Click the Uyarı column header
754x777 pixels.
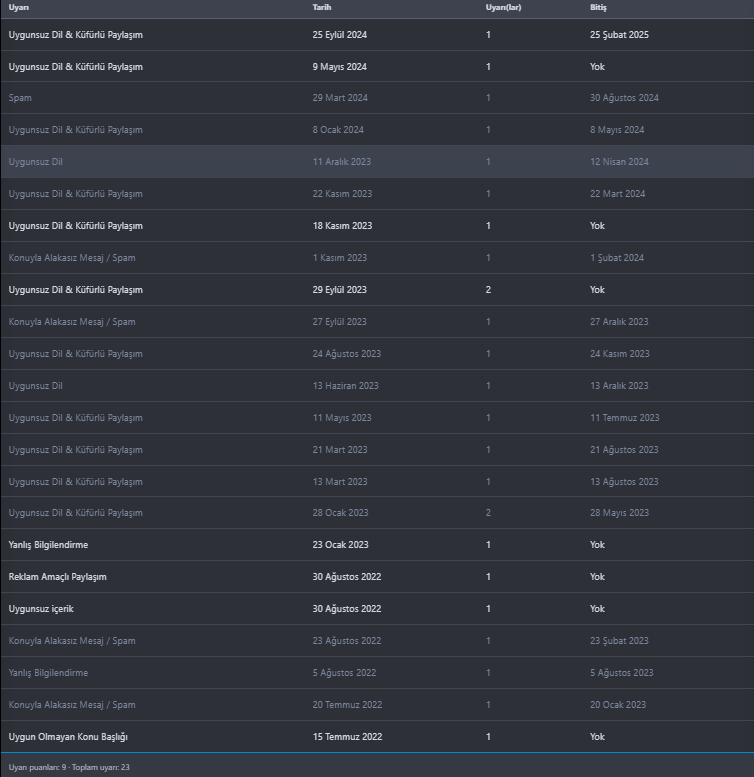point(19,7)
